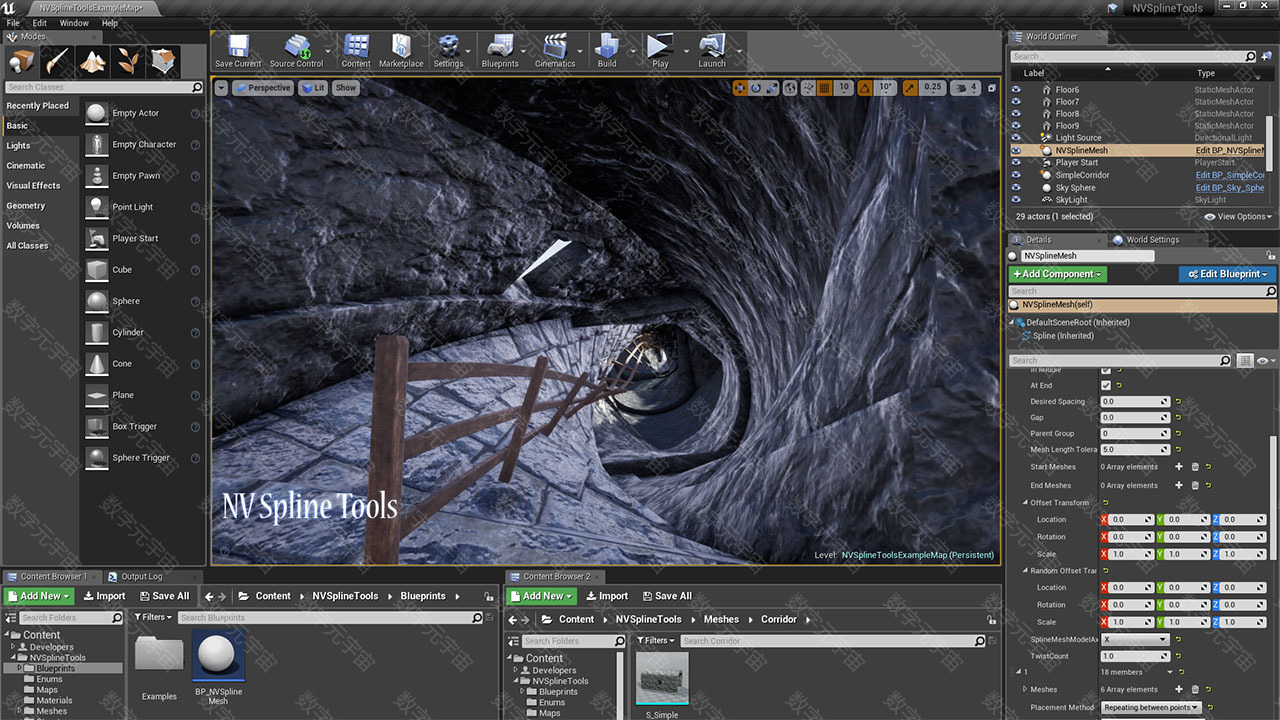This screenshot has width=1280, height=720.
Task: Open the Cinematics toolbar icon
Action: (x=555, y=50)
